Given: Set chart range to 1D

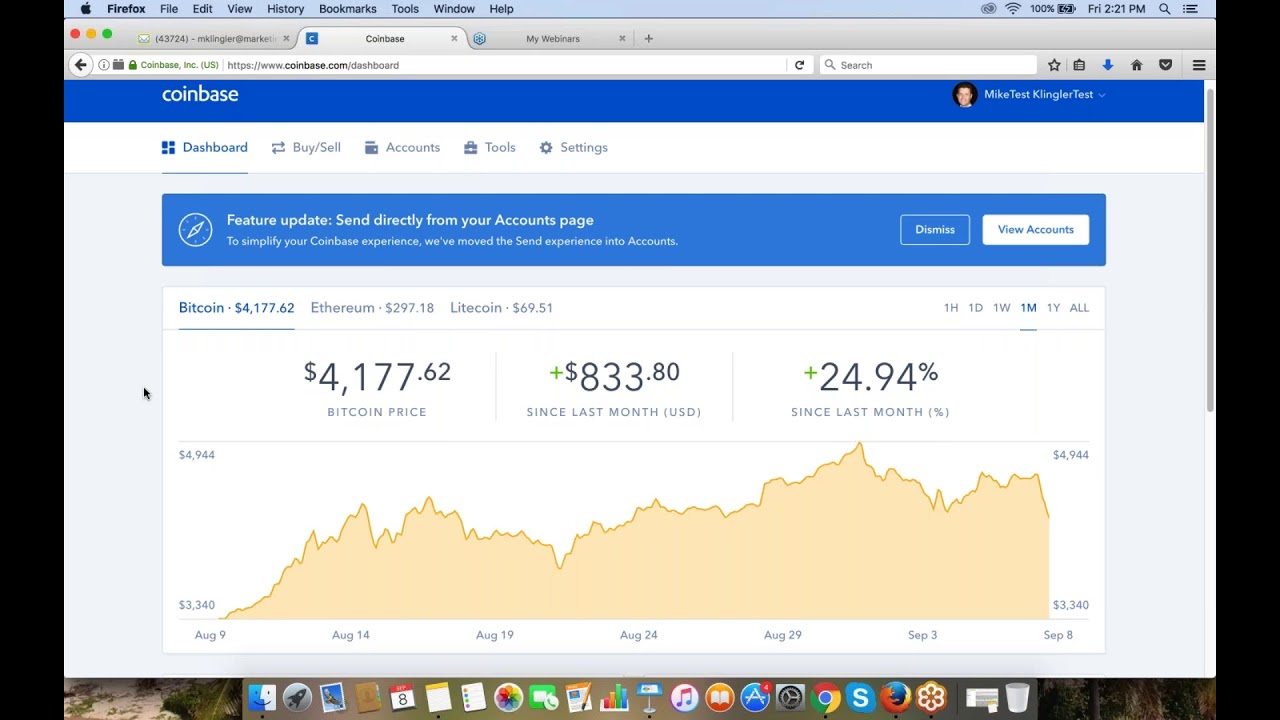Looking at the screenshot, I should click(975, 308).
